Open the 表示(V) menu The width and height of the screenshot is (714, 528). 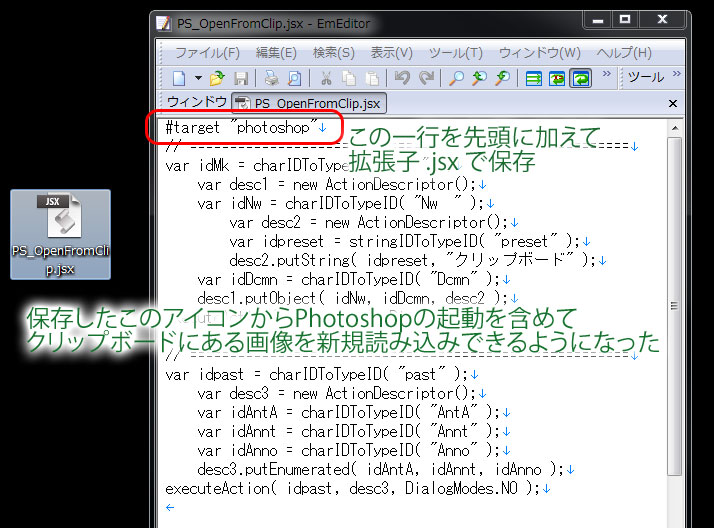tap(391, 53)
